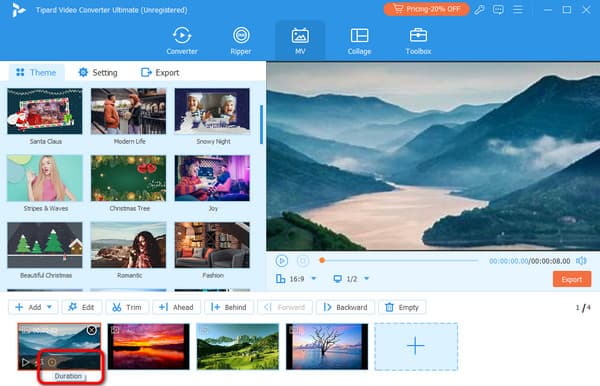Stop the preview playback

coord(303,261)
